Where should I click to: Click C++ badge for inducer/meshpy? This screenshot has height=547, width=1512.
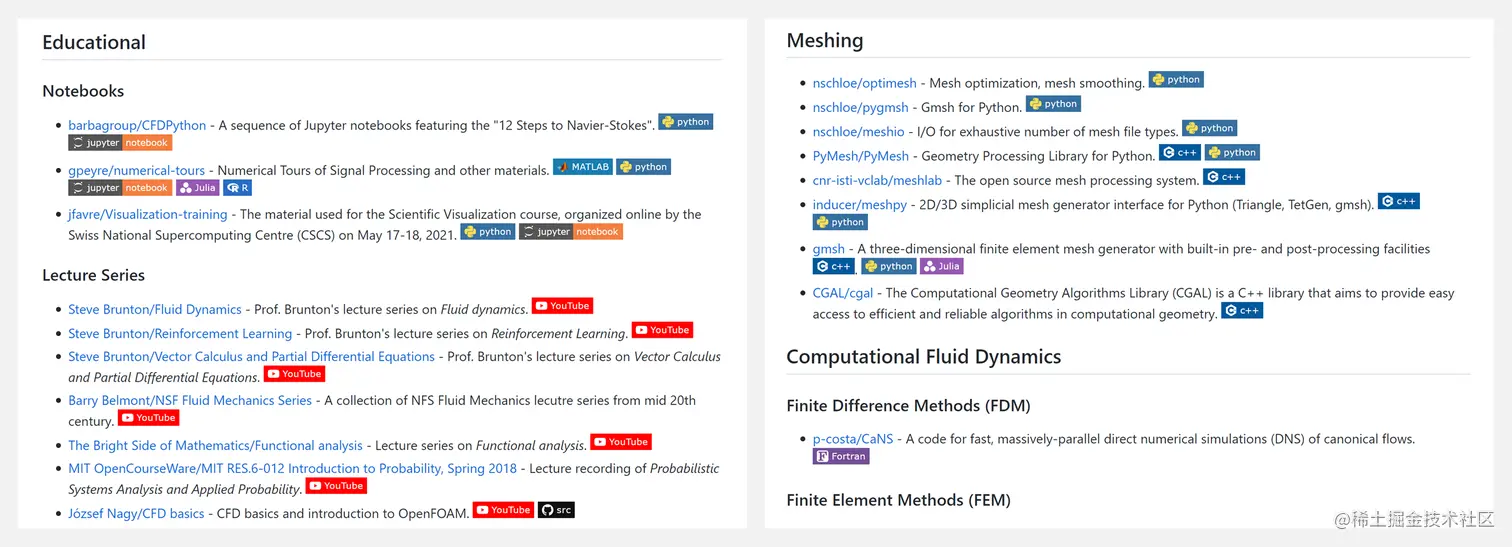point(1399,201)
